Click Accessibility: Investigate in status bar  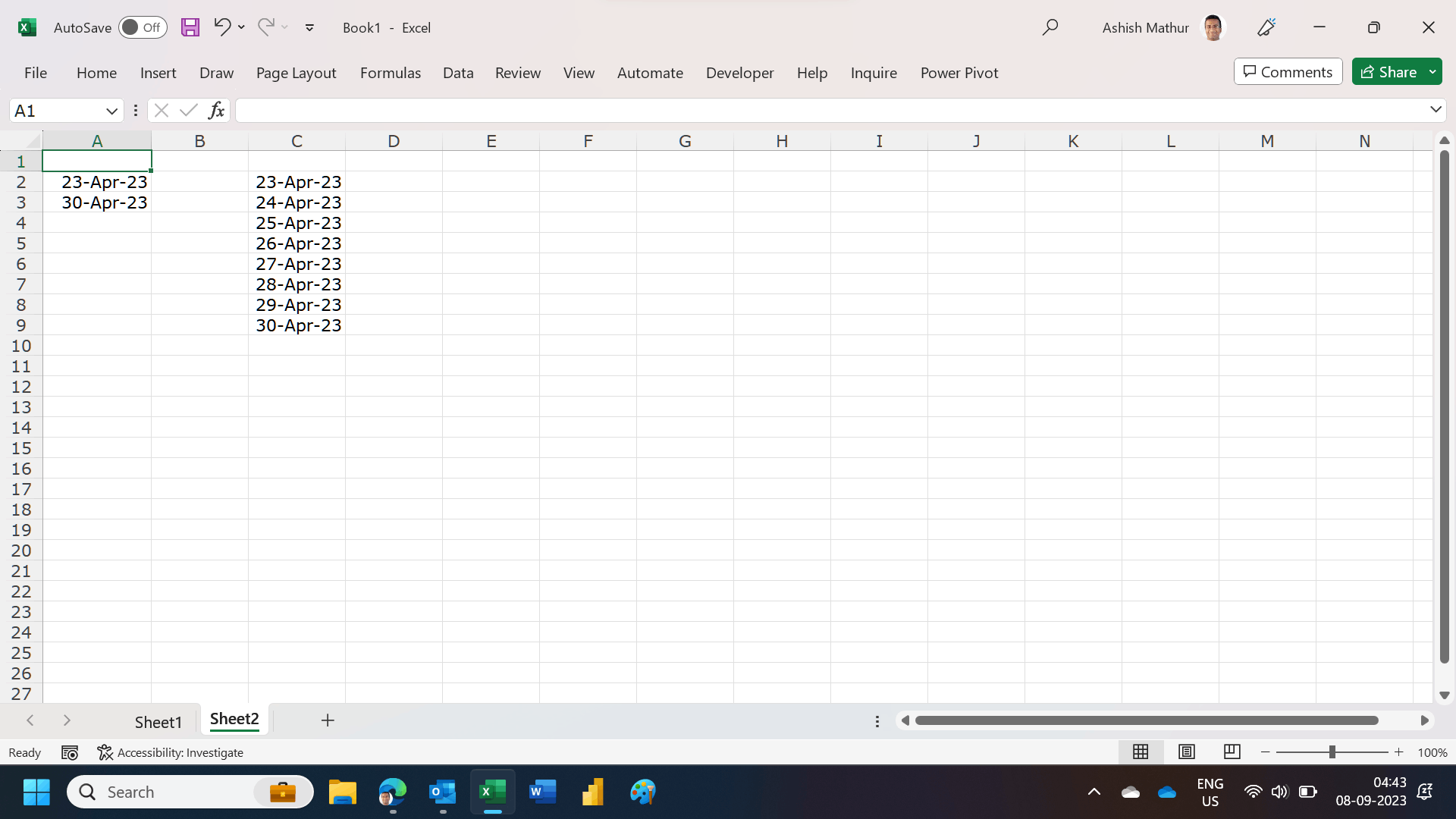point(171,752)
